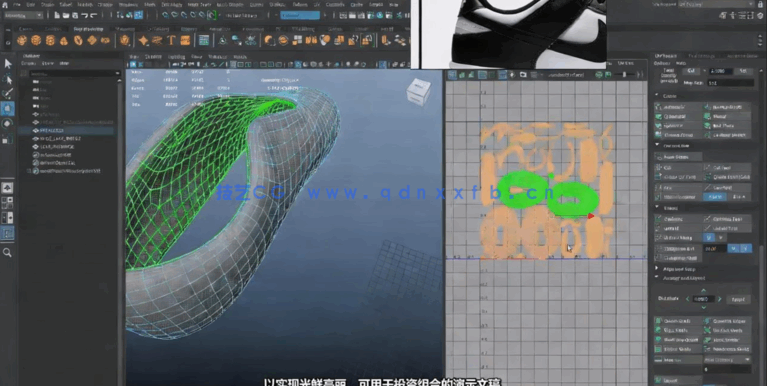
Task: Click the blue table-like icon on shelf
Action: 204,41
